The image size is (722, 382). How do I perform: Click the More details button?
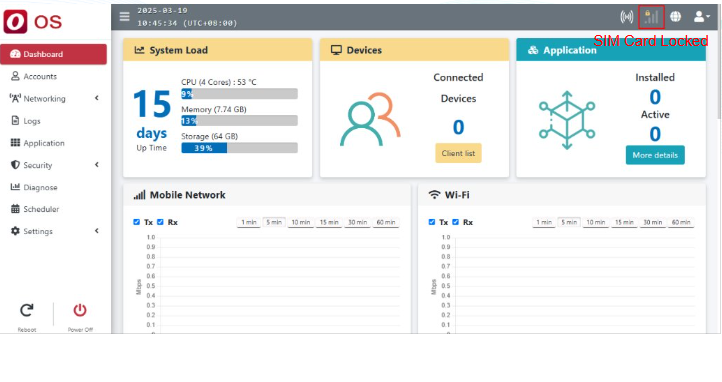tap(655, 155)
